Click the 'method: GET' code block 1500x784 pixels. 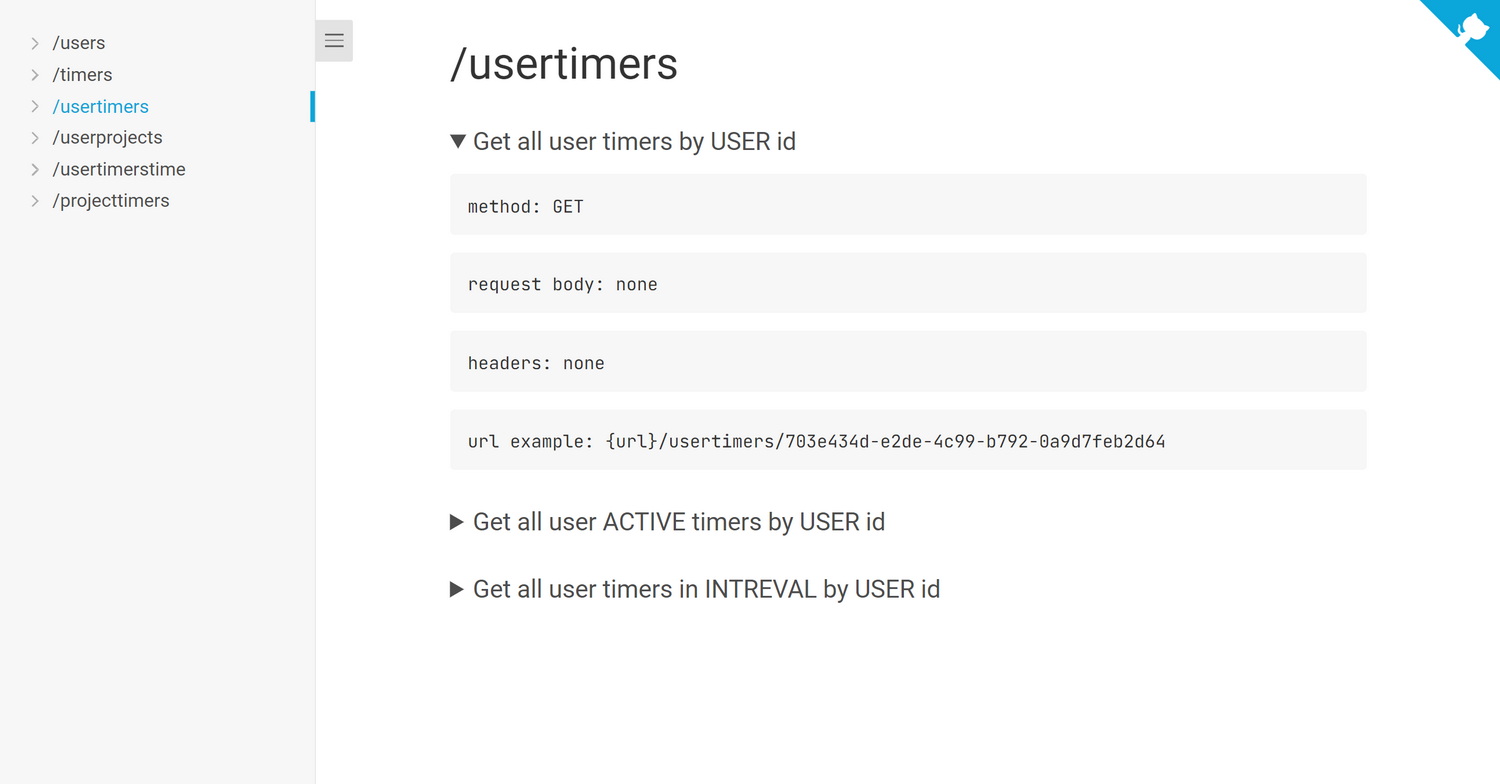908,205
